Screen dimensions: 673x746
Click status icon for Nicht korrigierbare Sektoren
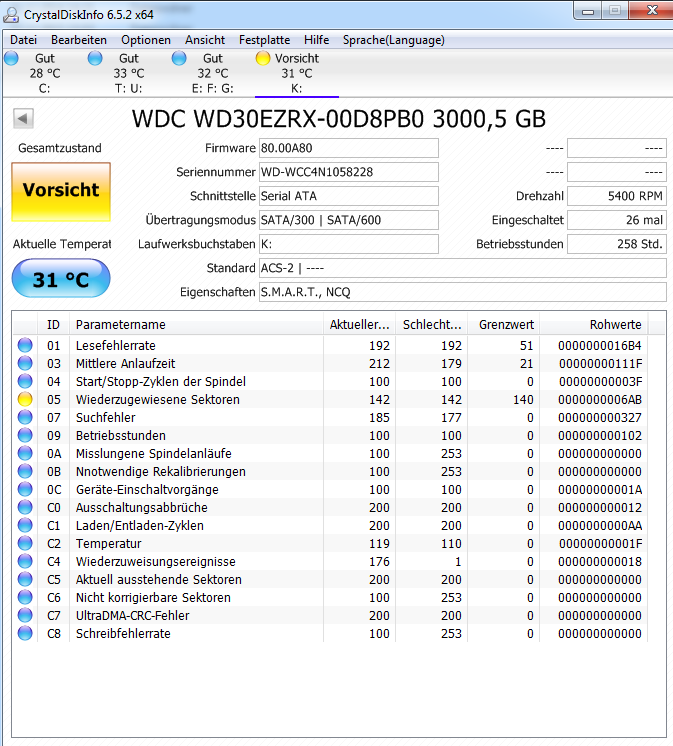25,598
